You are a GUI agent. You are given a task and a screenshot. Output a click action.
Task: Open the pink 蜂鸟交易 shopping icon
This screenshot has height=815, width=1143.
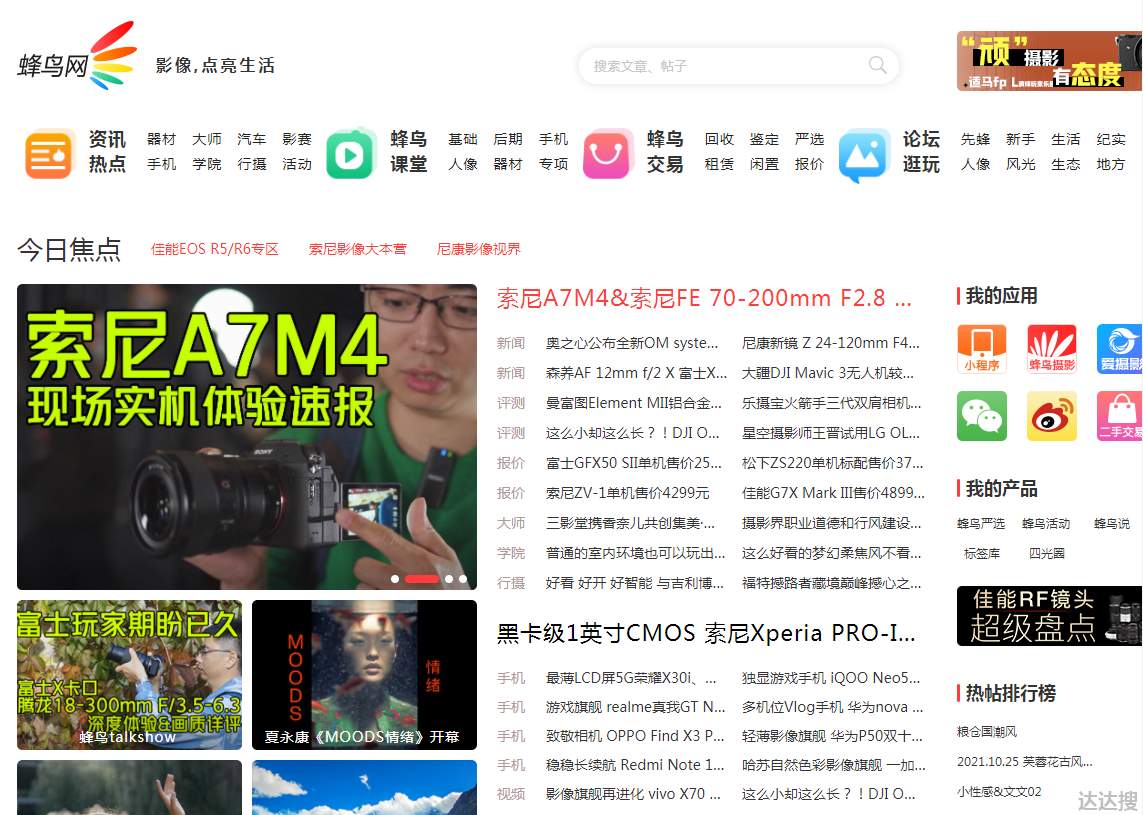click(607, 154)
